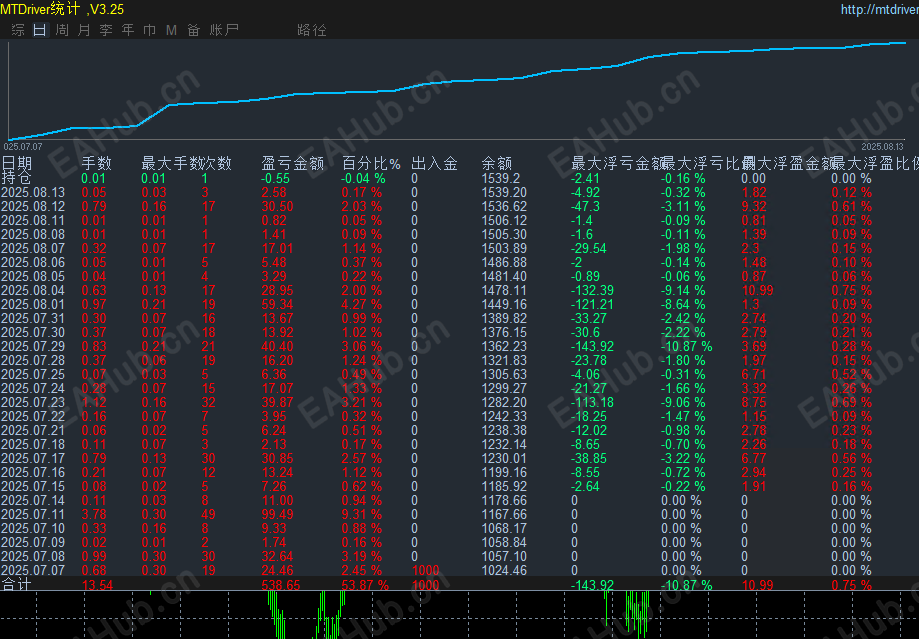The image size is (919, 639).
Task: Open the 备 tab
Action: (193, 30)
